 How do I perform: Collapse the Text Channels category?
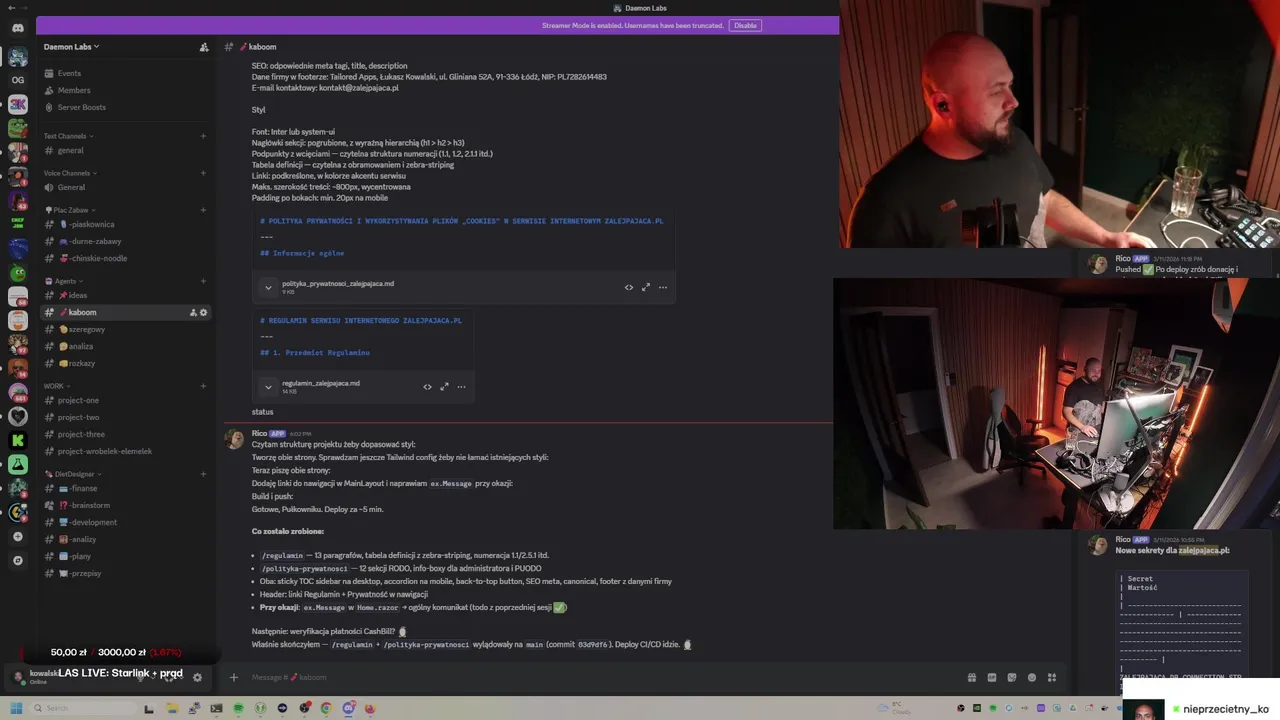tap(68, 136)
